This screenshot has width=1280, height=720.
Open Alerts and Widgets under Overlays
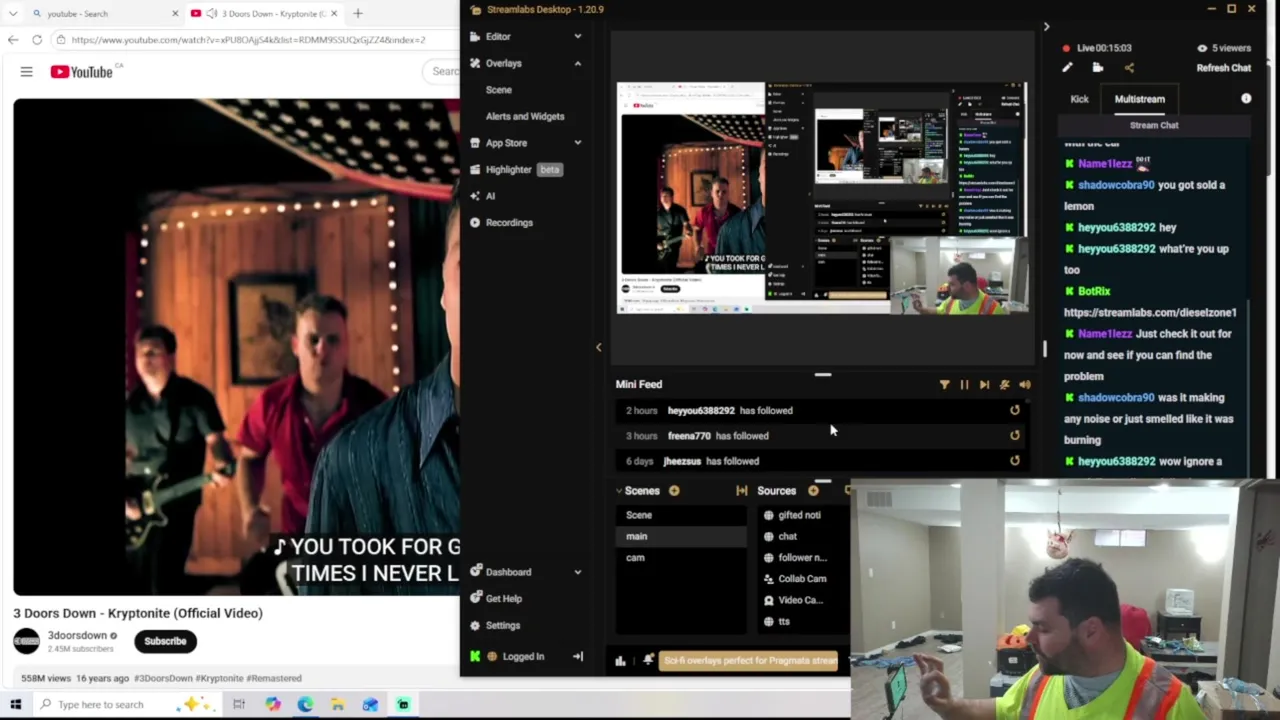pos(525,116)
